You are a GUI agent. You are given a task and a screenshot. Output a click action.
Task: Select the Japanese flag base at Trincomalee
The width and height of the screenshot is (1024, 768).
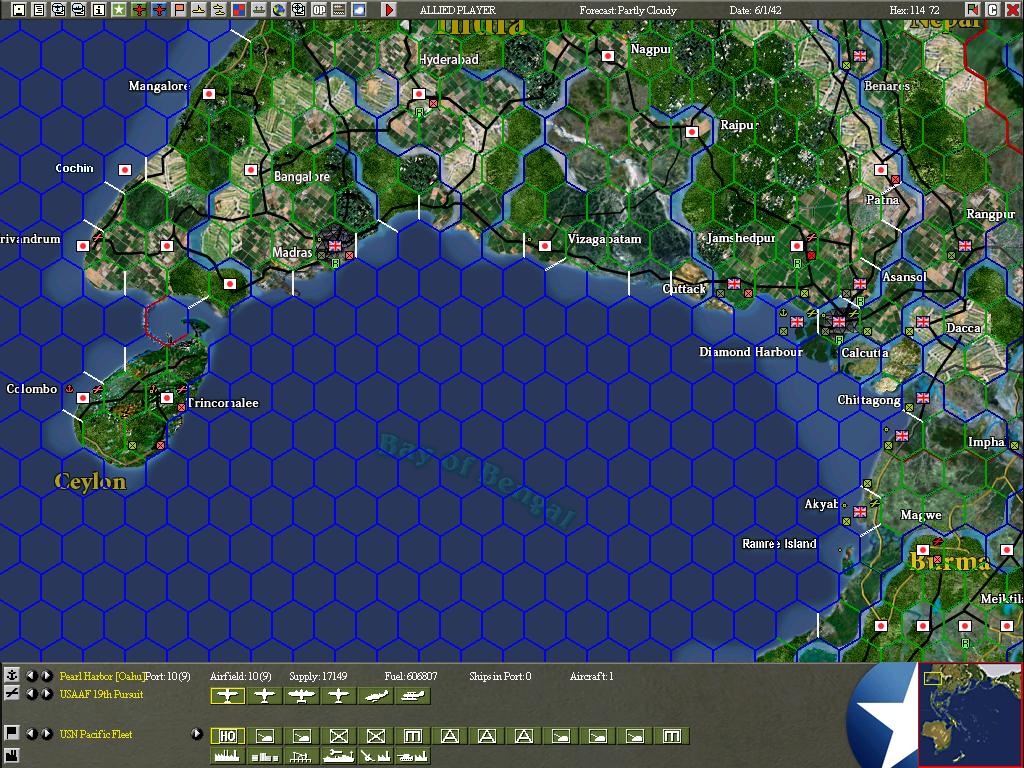point(167,397)
